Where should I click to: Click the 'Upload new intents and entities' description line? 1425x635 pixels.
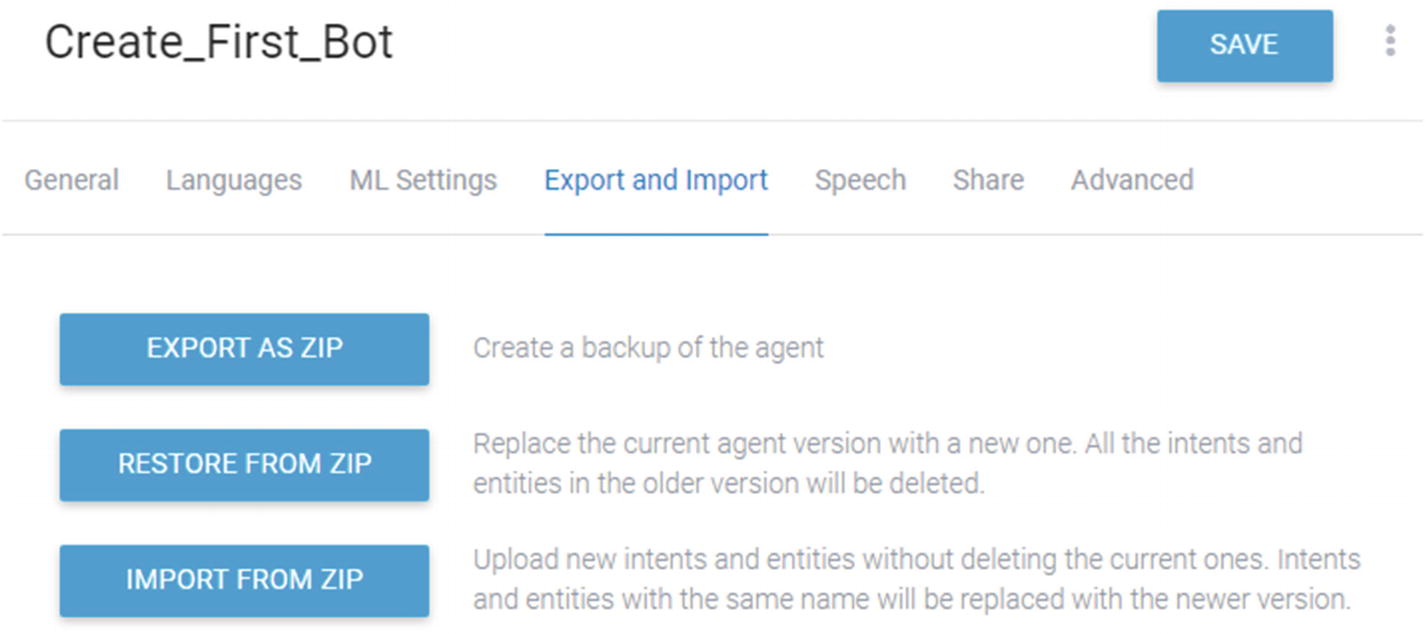(917, 558)
